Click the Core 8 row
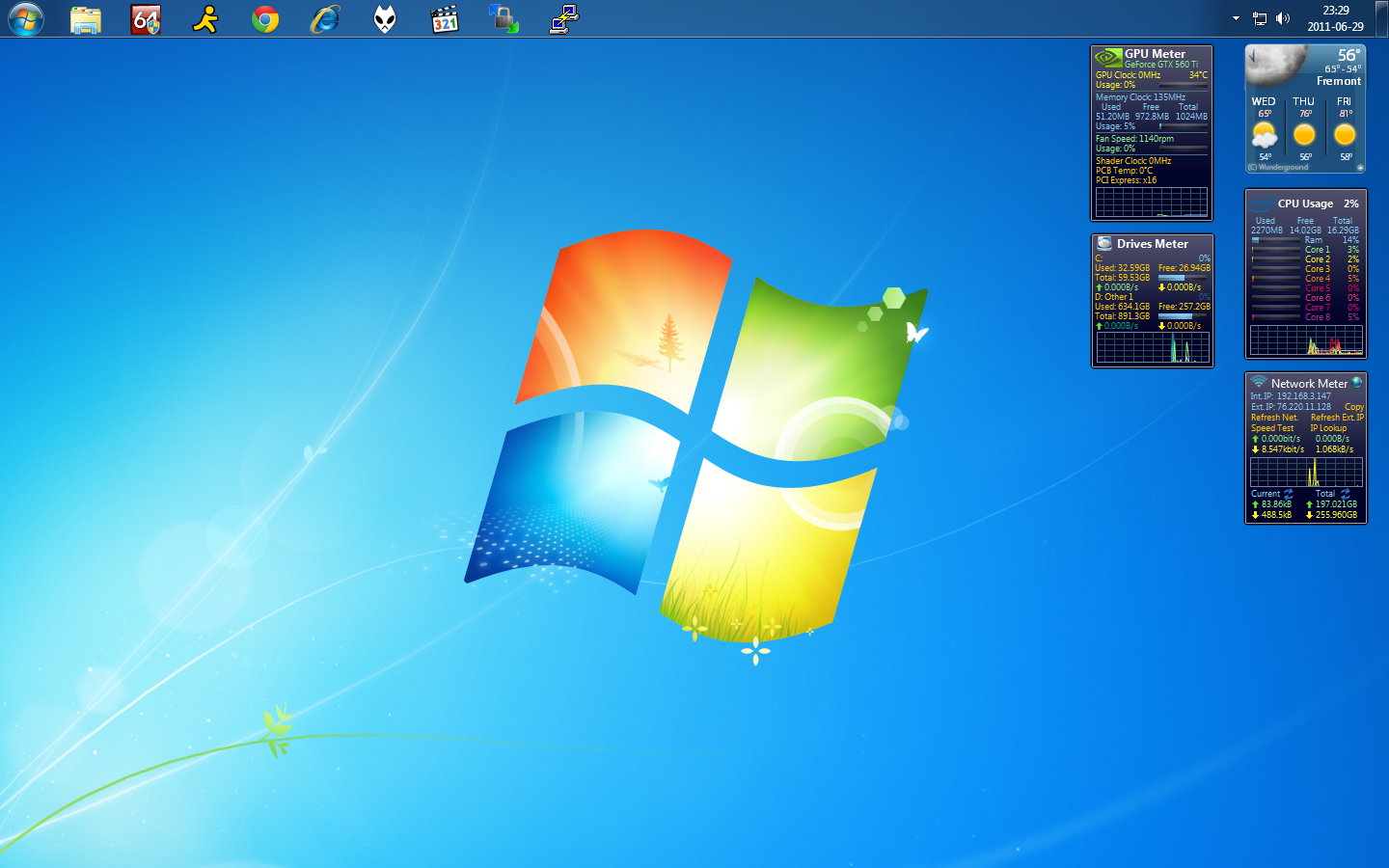The image size is (1389, 868). 1305,317
